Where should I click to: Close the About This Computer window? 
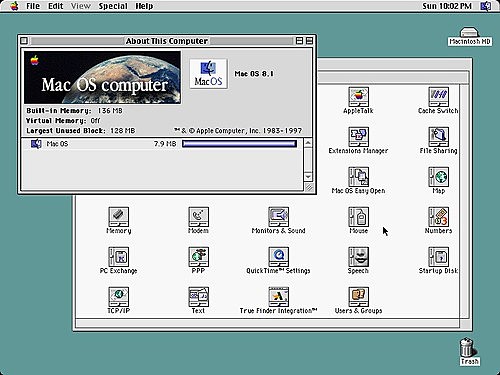coord(24,41)
